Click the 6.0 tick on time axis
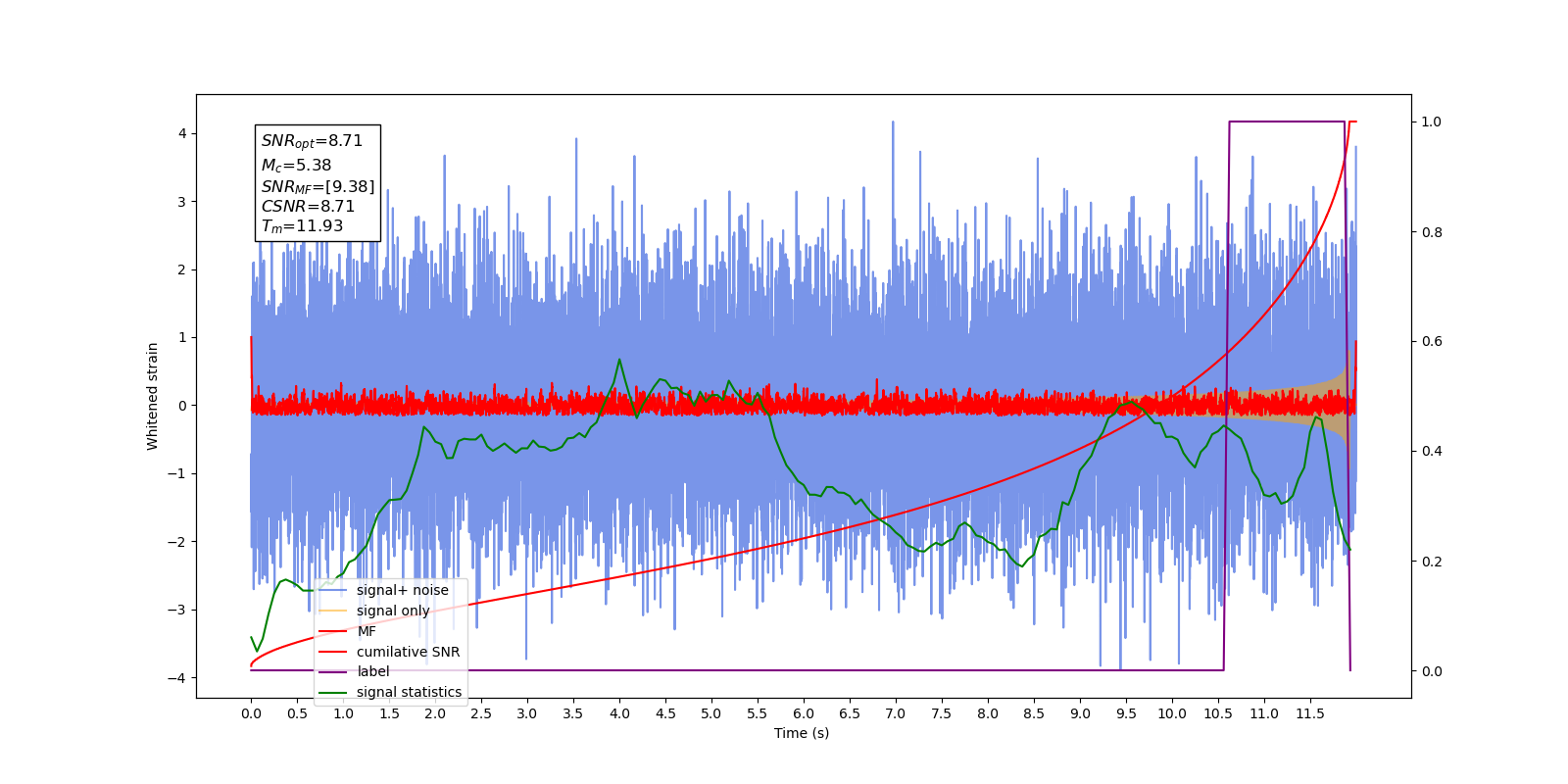The image size is (1568, 784). pyautogui.click(x=804, y=713)
